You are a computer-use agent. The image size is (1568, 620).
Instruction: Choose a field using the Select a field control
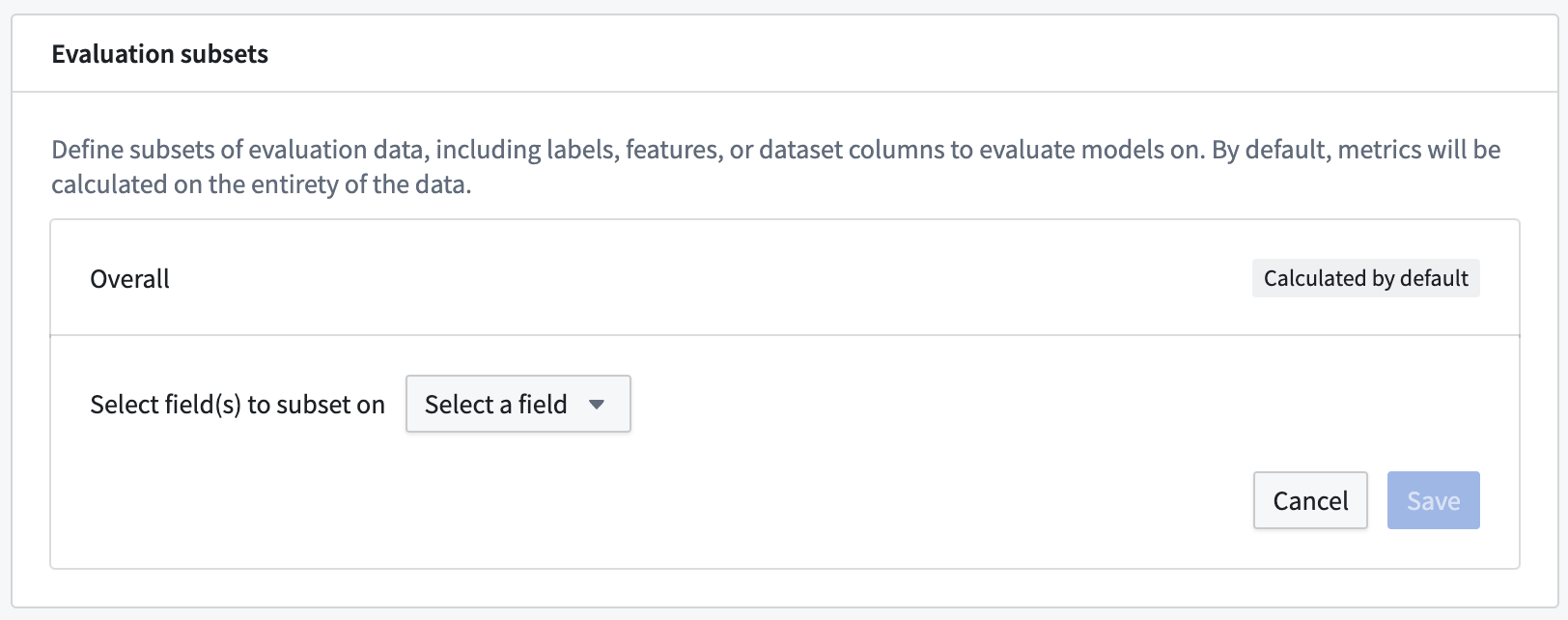[518, 404]
